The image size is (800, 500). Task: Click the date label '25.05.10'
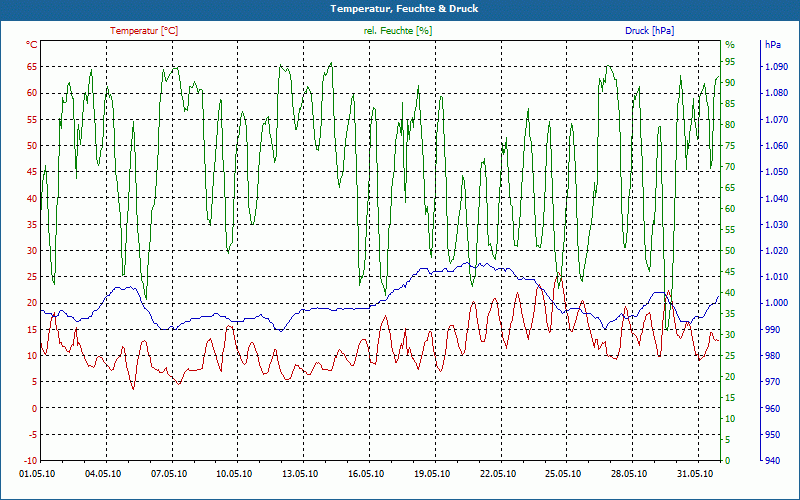point(564,474)
